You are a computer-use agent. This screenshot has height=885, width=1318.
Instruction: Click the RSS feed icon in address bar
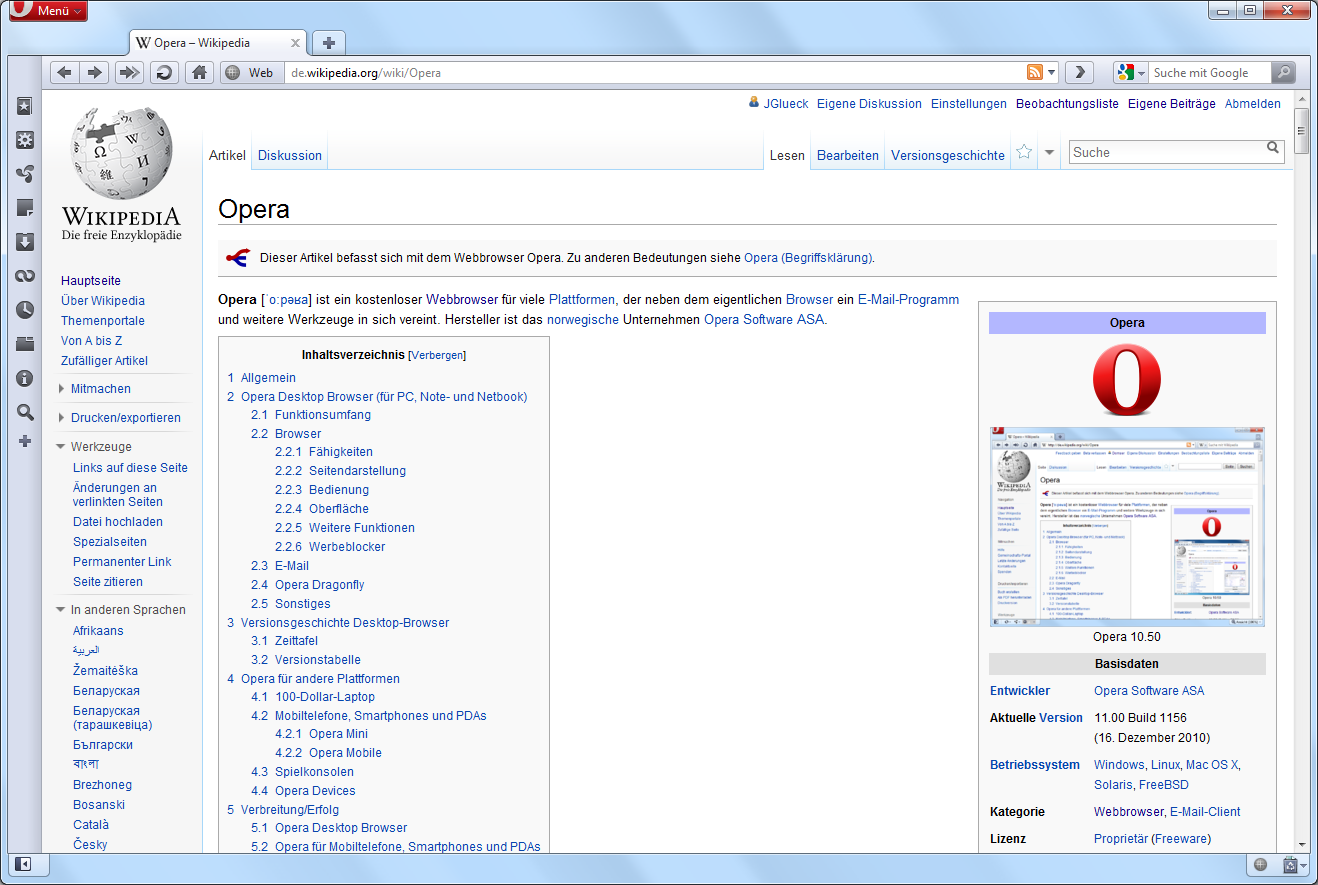(1035, 72)
